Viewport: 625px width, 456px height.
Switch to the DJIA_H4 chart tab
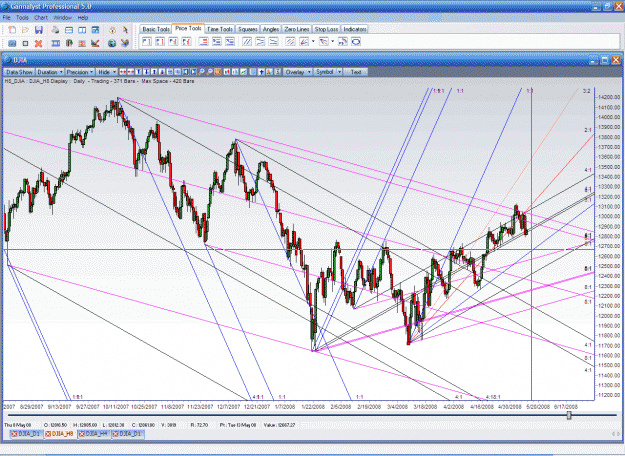point(93,434)
